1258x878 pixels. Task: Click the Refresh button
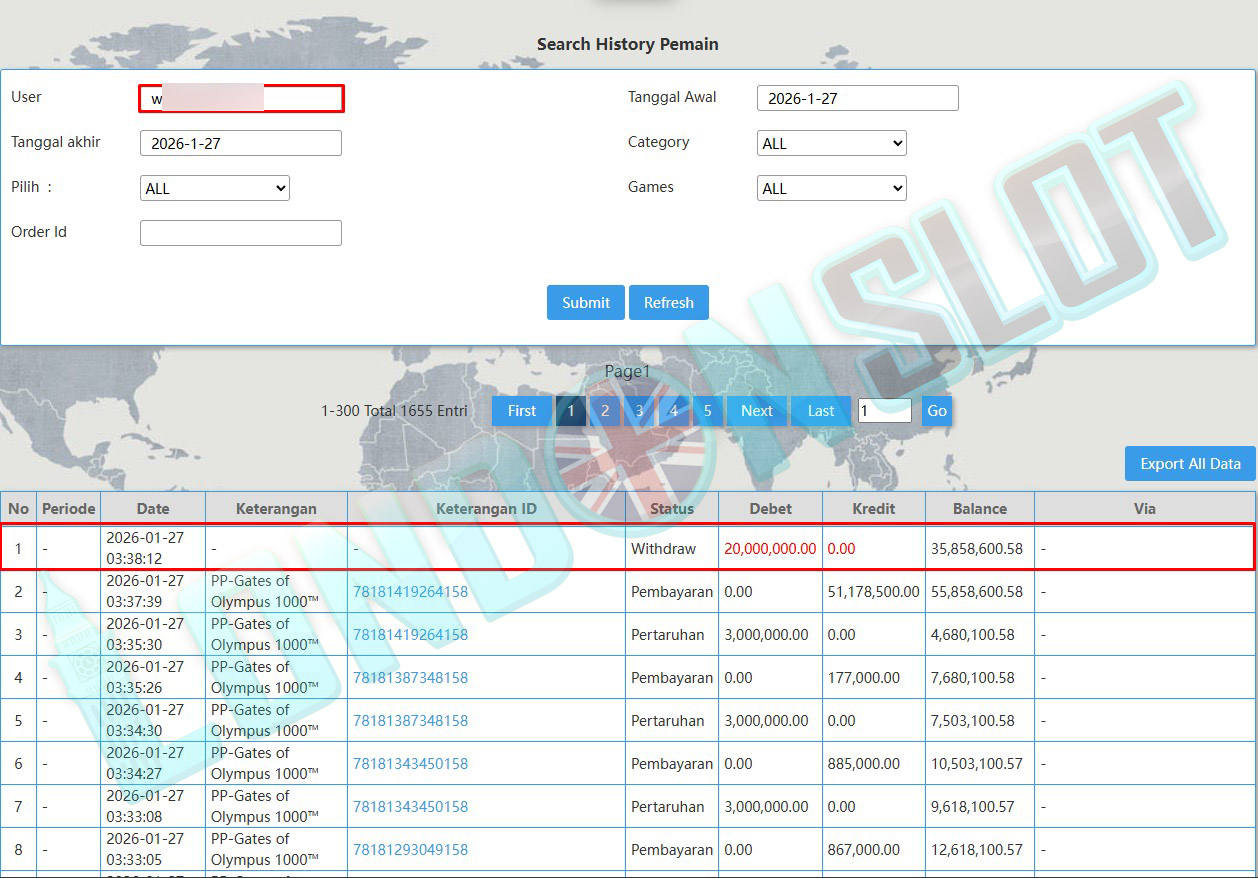(668, 303)
